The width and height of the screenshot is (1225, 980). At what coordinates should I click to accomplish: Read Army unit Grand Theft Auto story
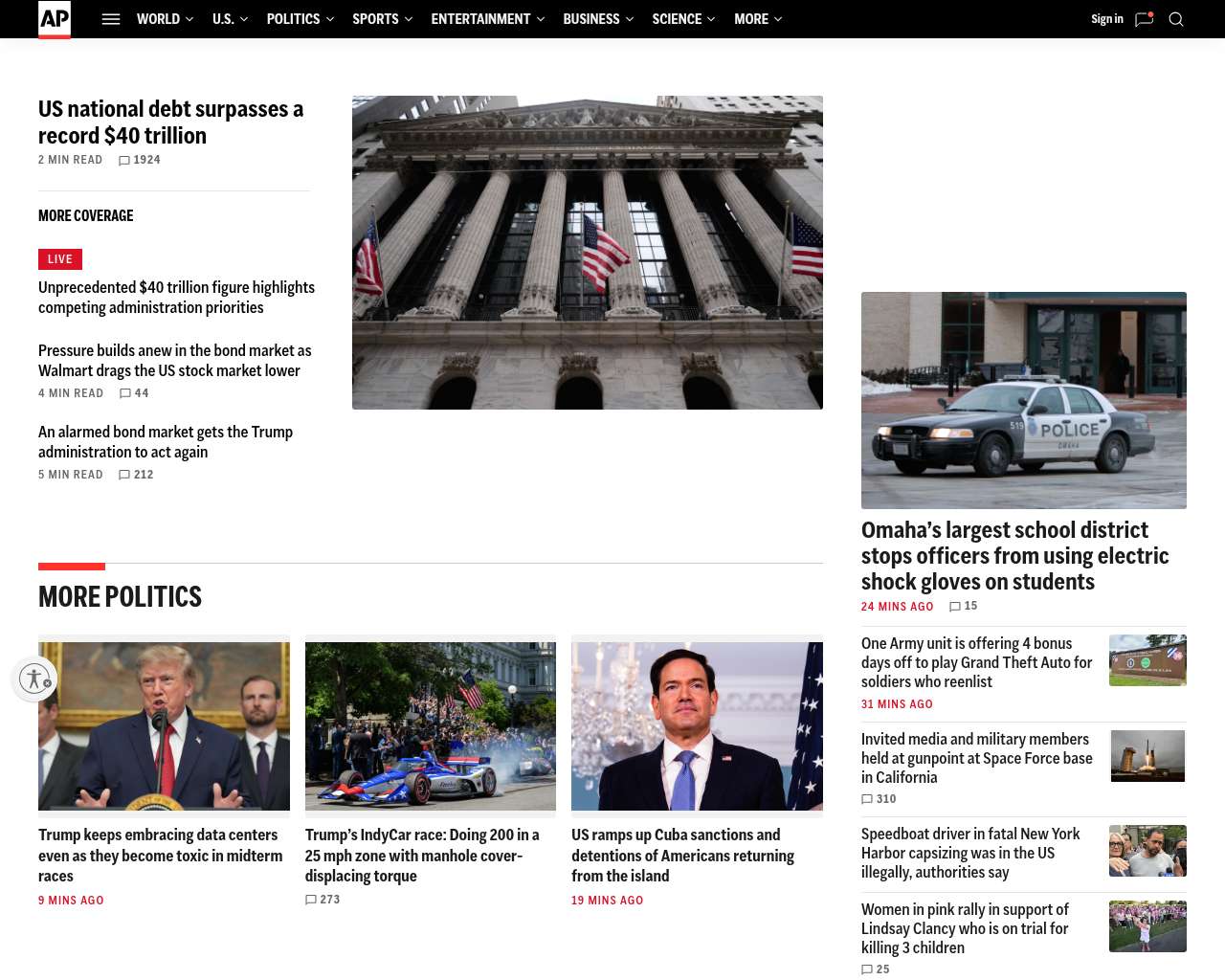tap(976, 662)
